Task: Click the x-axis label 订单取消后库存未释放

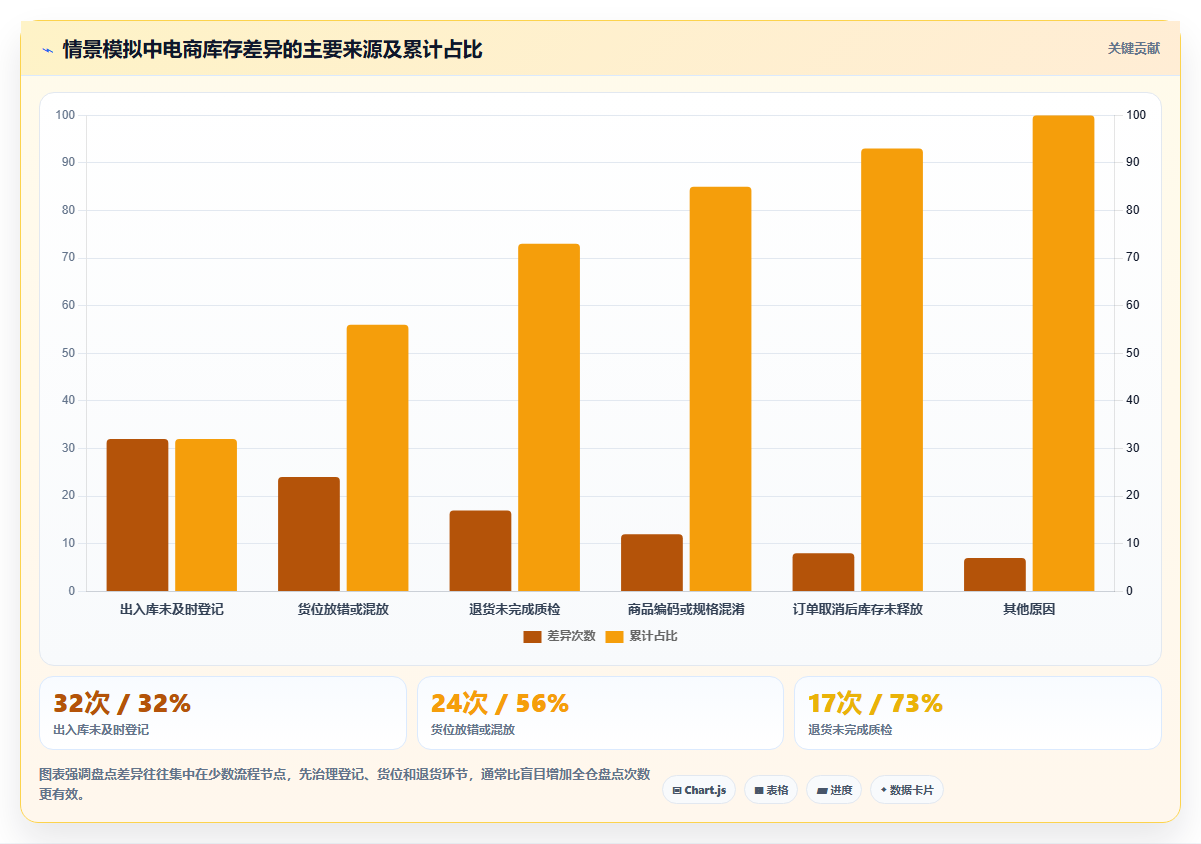Action: point(858,609)
